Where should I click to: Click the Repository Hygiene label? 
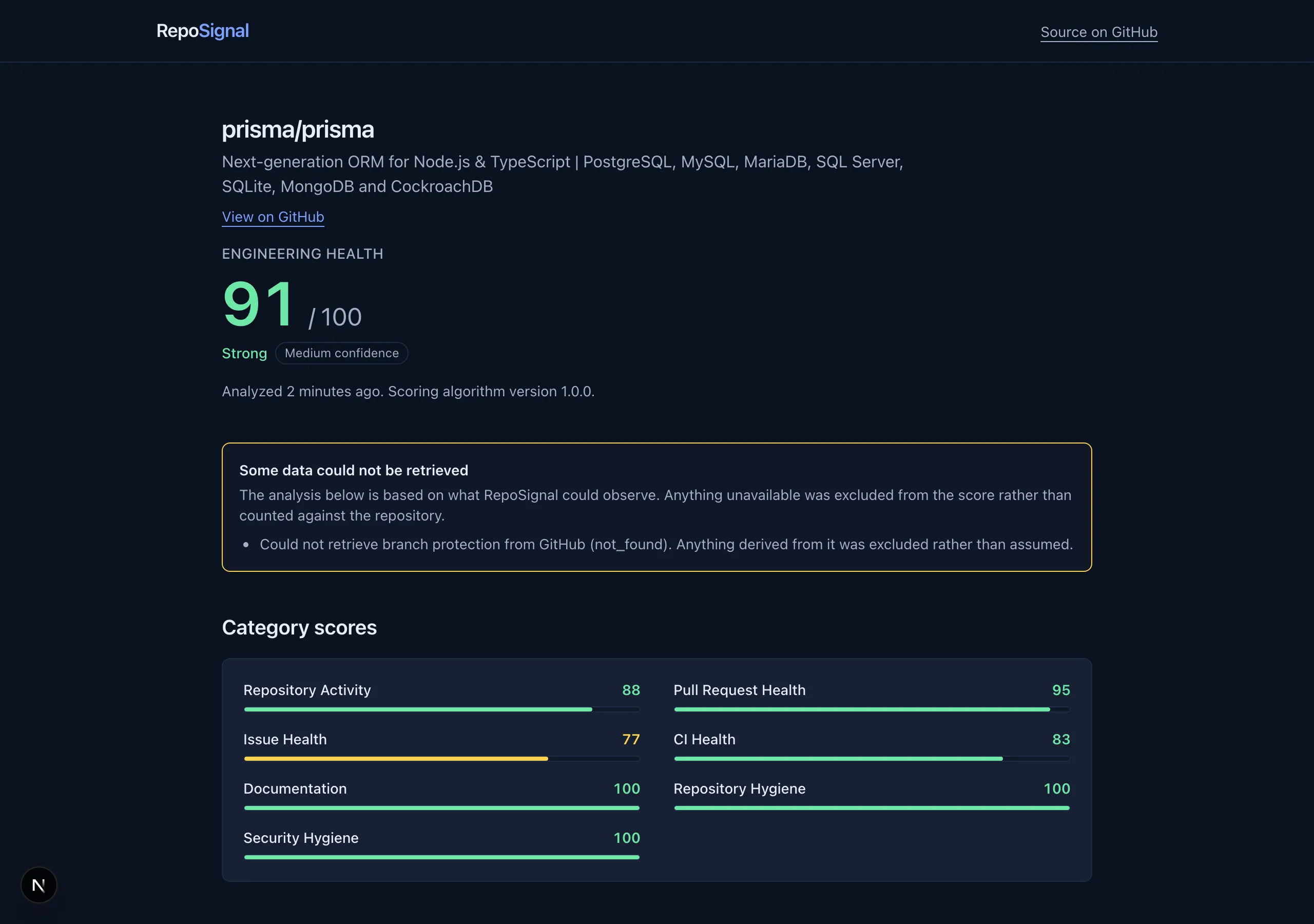740,788
